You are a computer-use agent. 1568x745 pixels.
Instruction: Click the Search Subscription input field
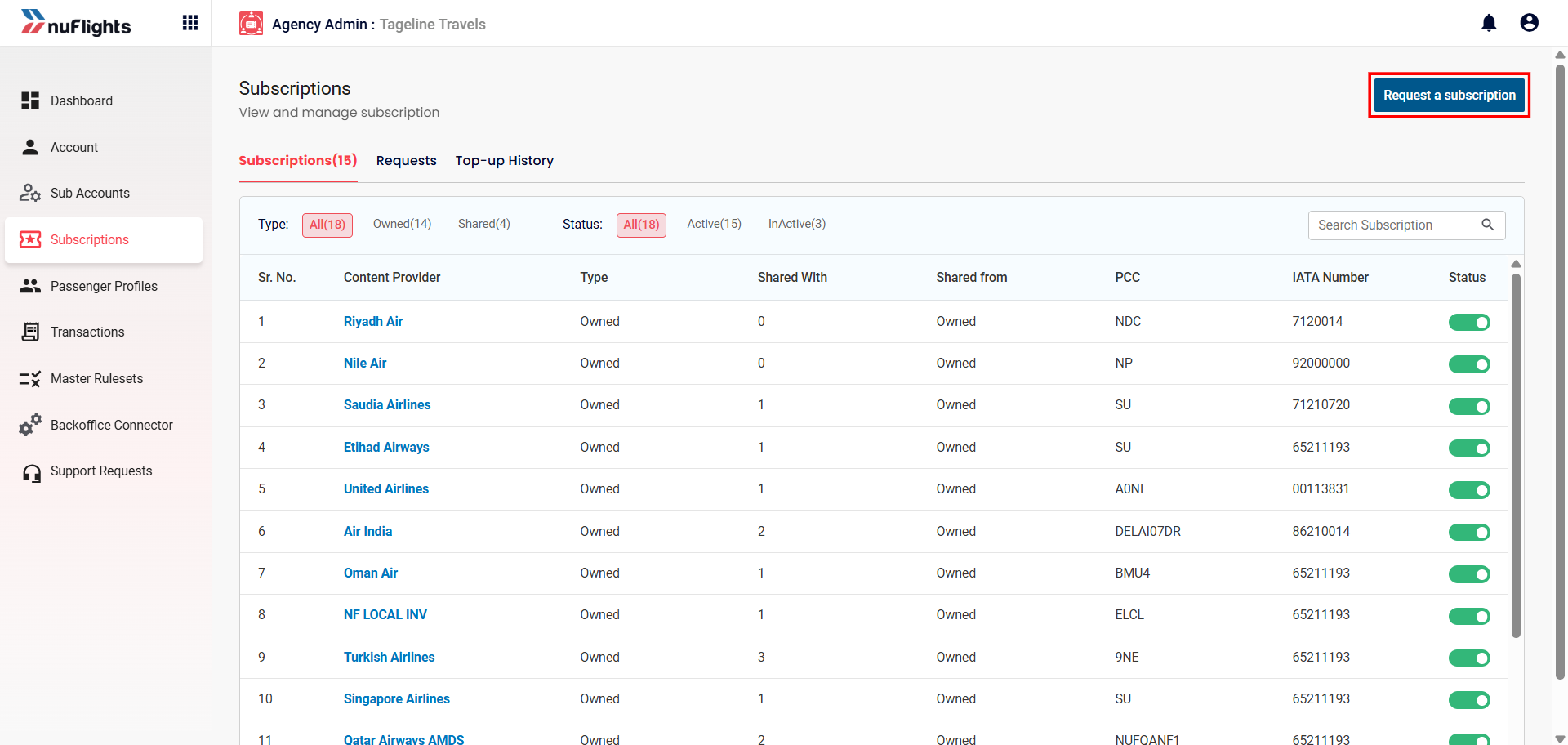(x=1406, y=225)
